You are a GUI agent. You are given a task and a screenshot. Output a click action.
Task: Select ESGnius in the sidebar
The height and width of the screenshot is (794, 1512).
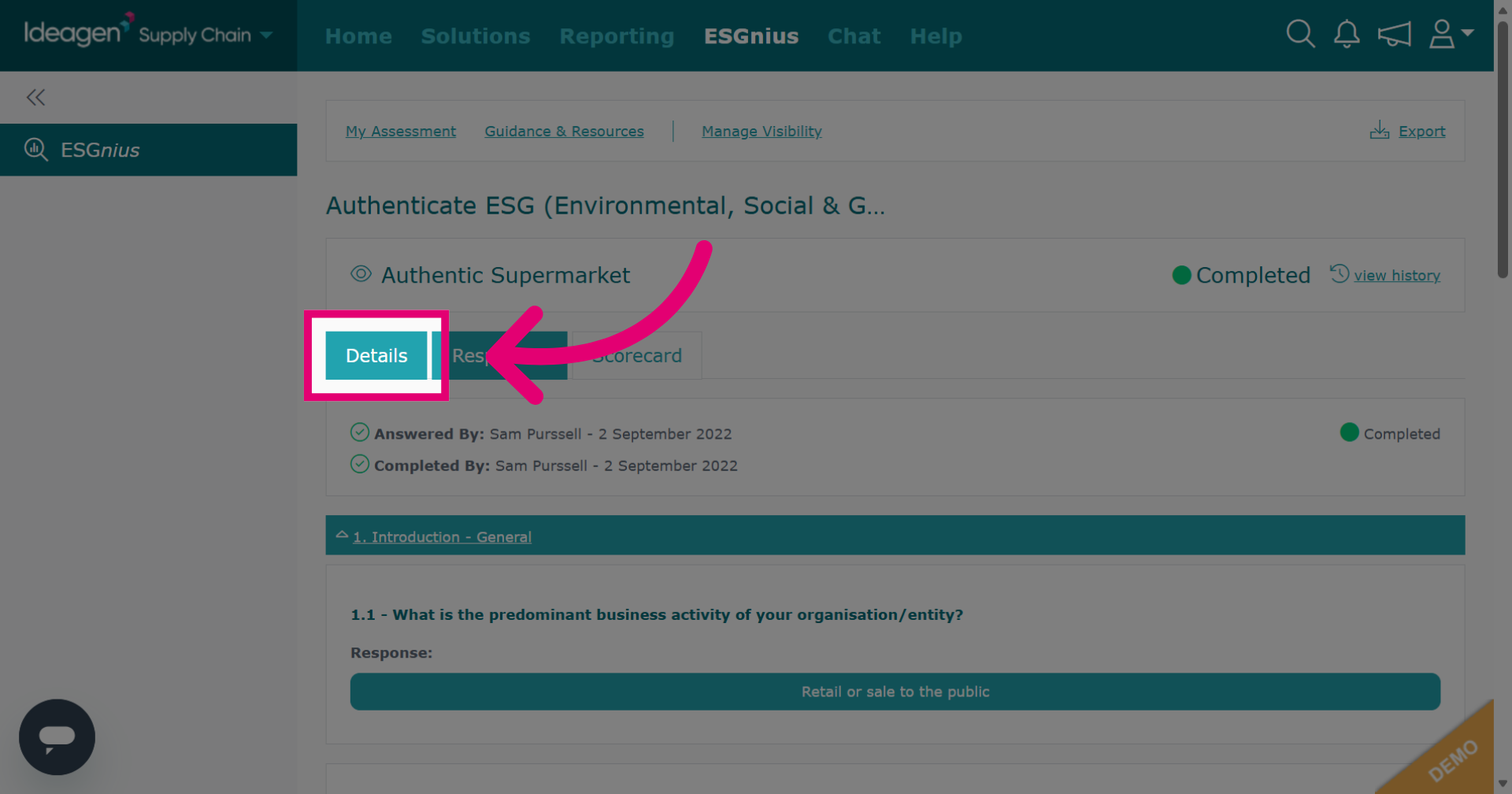pos(148,150)
